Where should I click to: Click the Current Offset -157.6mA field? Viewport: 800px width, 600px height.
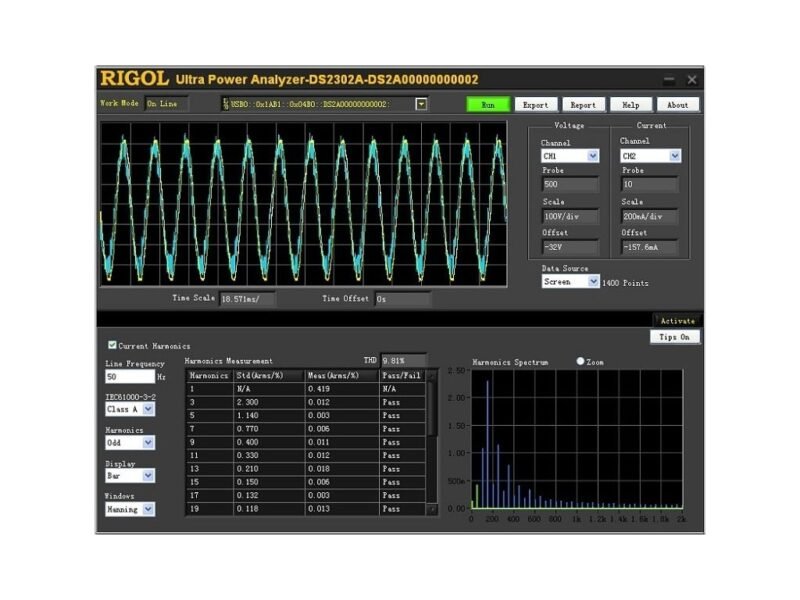tap(649, 247)
